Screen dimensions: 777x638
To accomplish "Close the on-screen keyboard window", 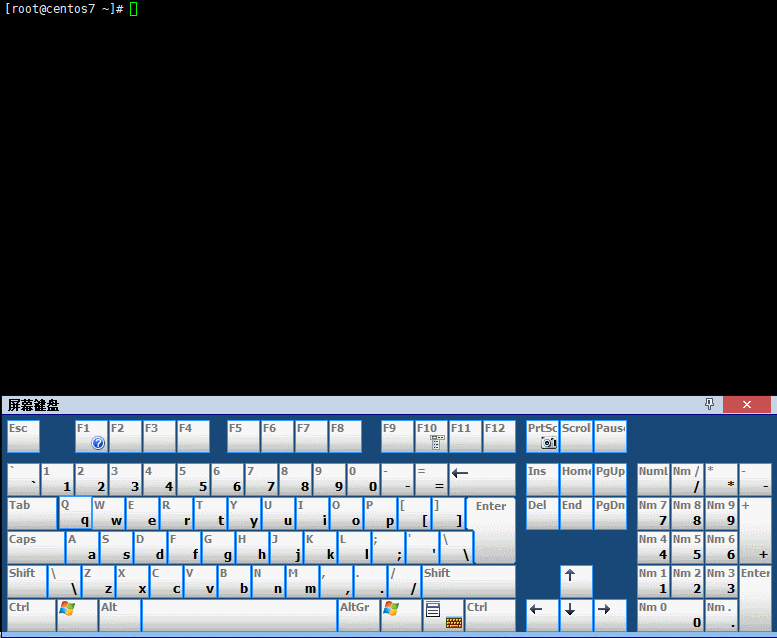I will click(747, 405).
